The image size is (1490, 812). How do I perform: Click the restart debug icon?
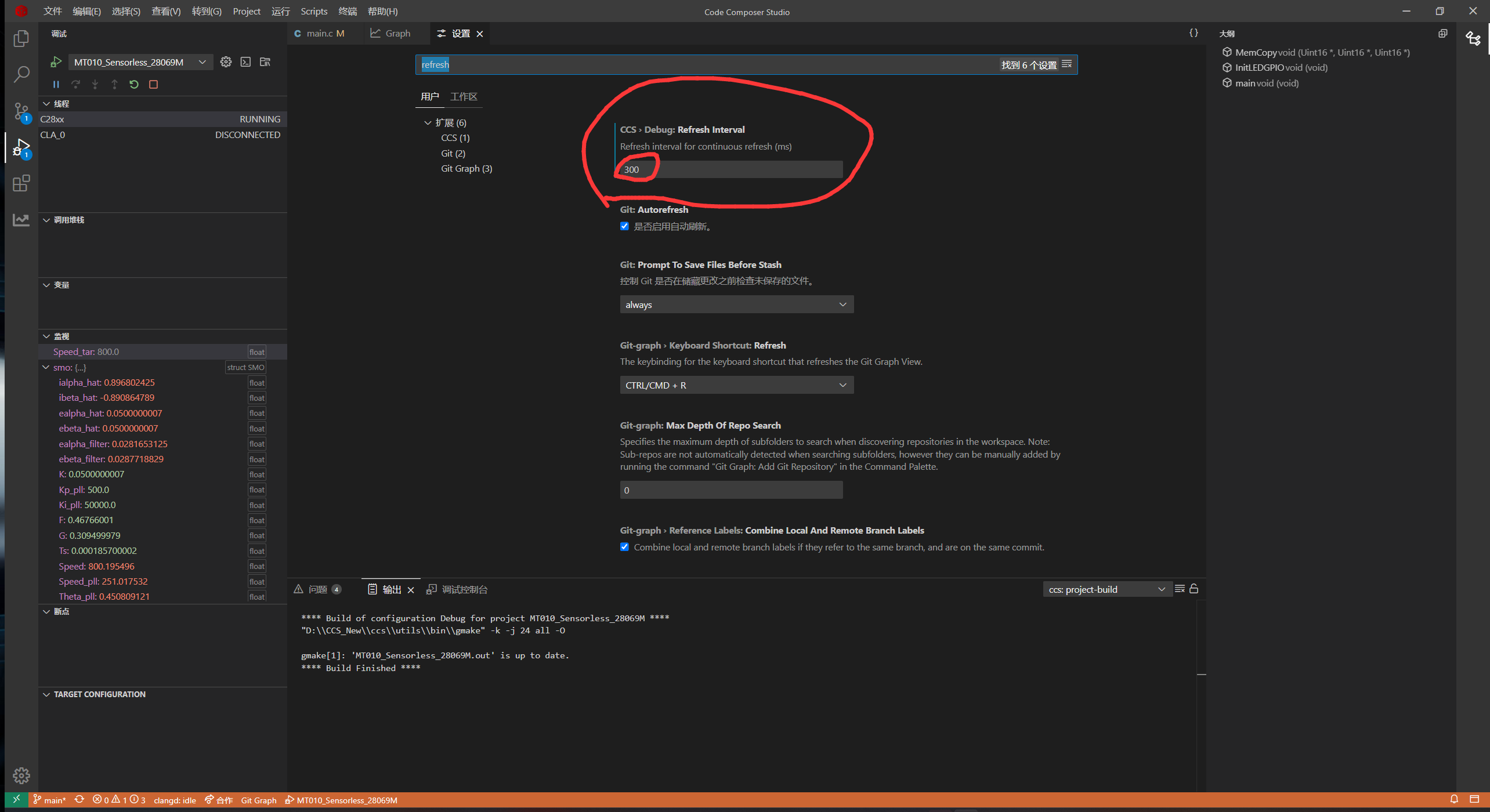134,84
